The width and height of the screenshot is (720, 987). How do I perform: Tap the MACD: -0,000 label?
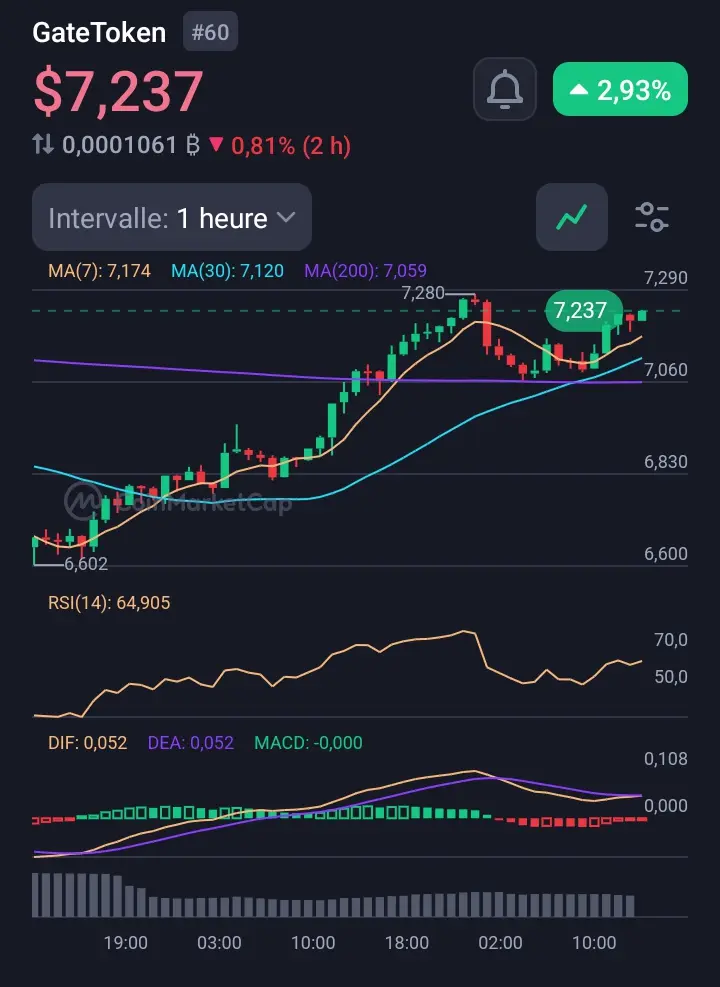click(x=308, y=743)
